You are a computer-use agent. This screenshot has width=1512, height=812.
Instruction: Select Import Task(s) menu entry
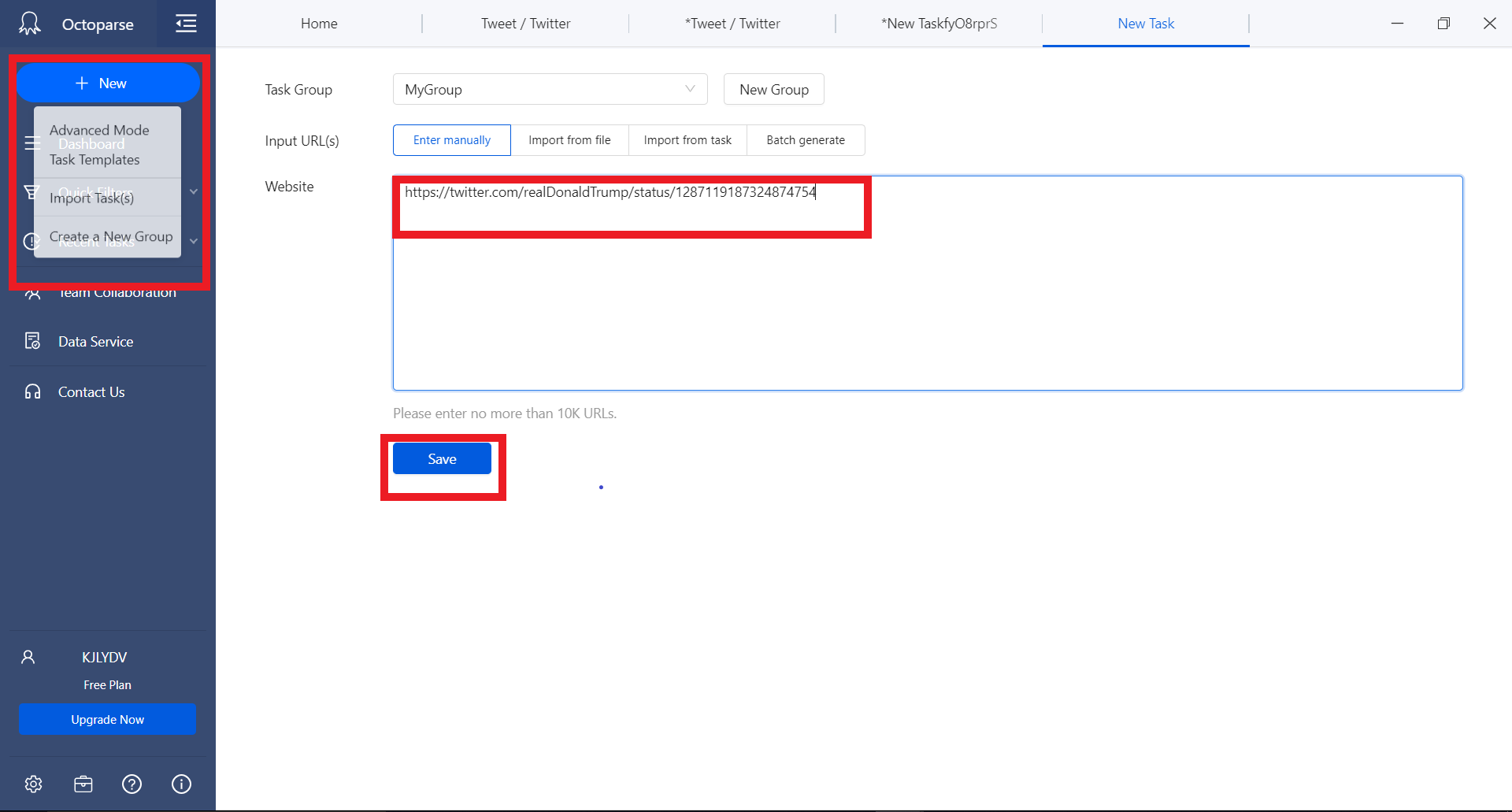[91, 198]
